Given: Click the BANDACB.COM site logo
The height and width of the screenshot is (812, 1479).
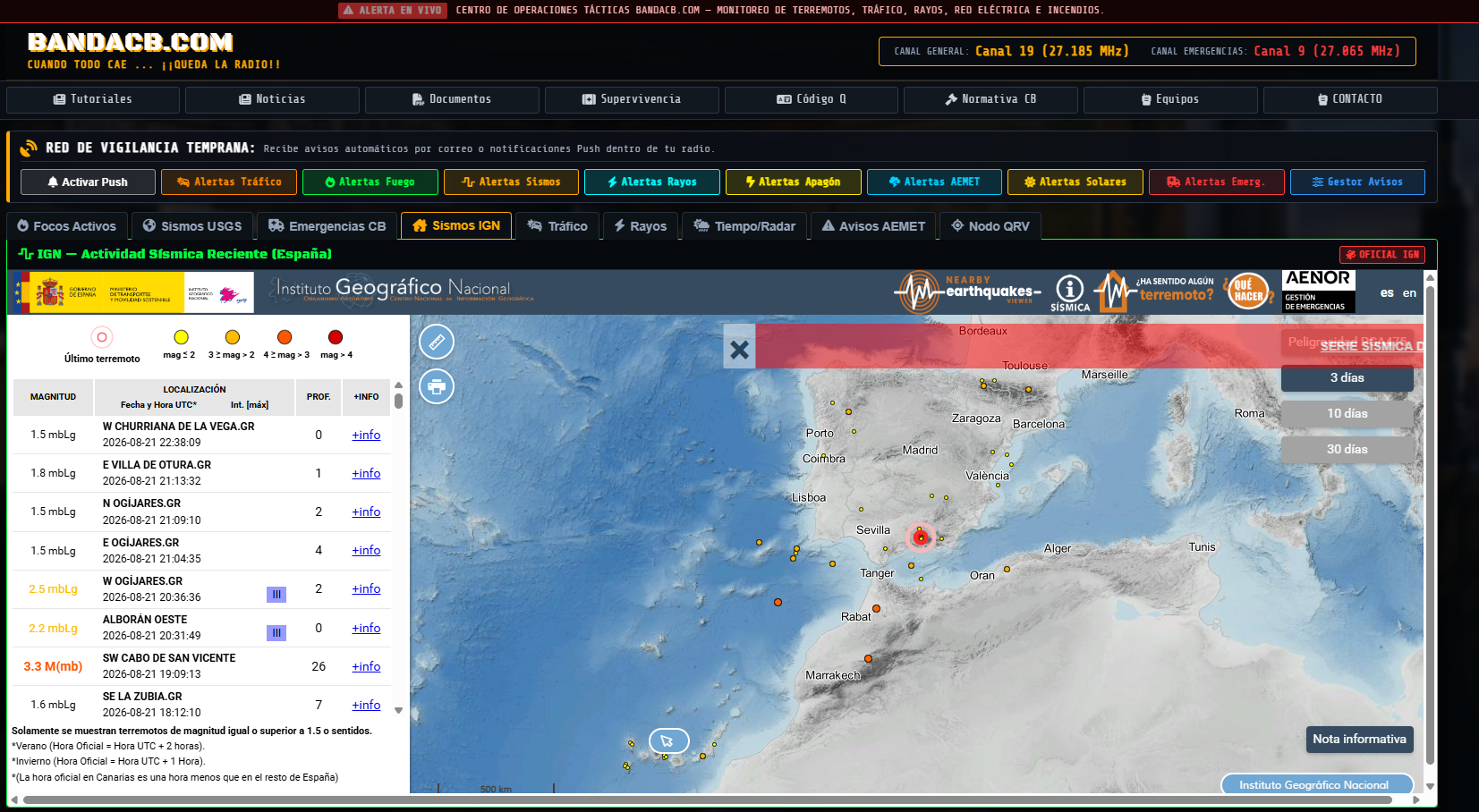Looking at the screenshot, I should tap(131, 42).
